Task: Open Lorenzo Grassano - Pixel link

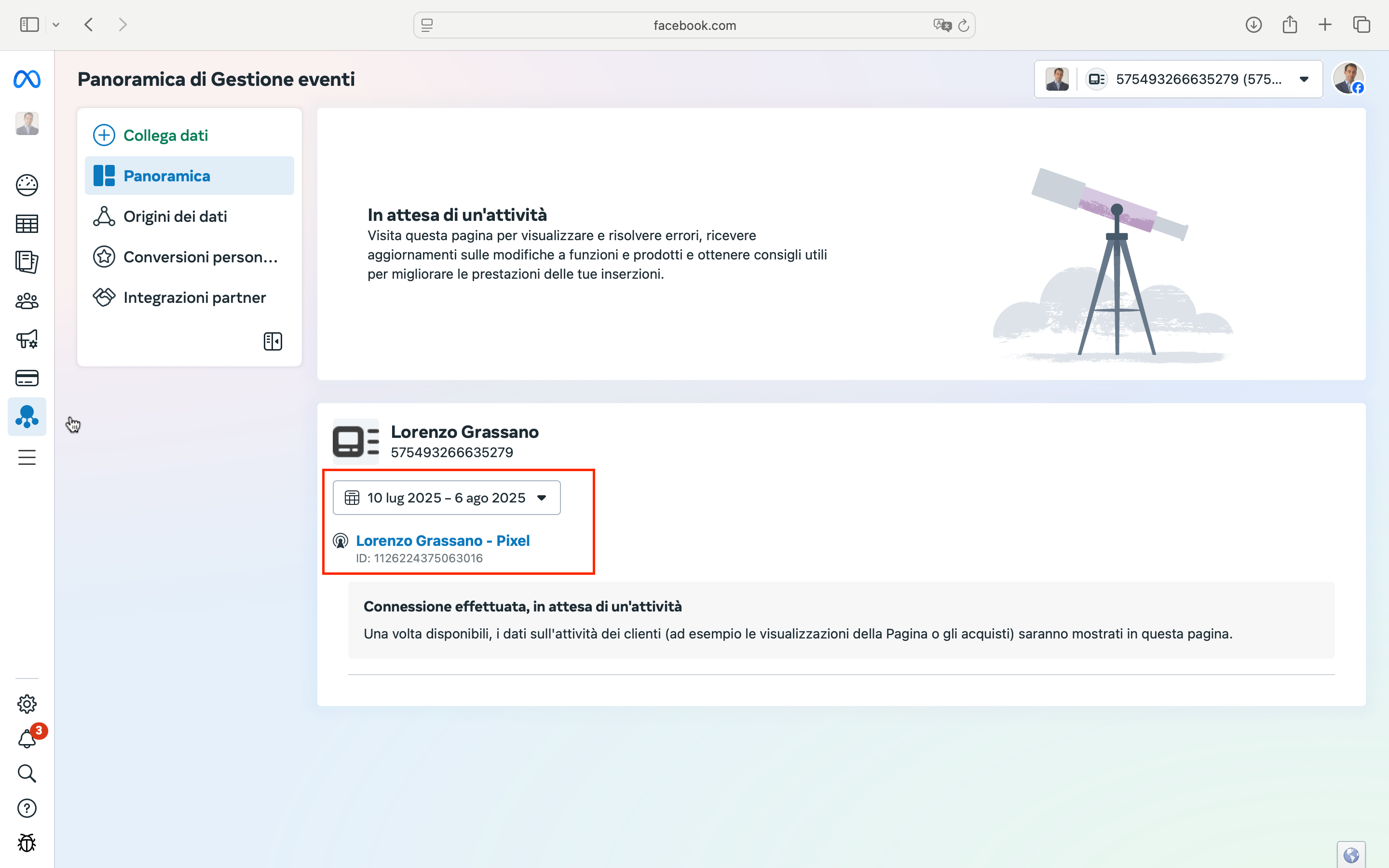Action: pyautogui.click(x=443, y=541)
